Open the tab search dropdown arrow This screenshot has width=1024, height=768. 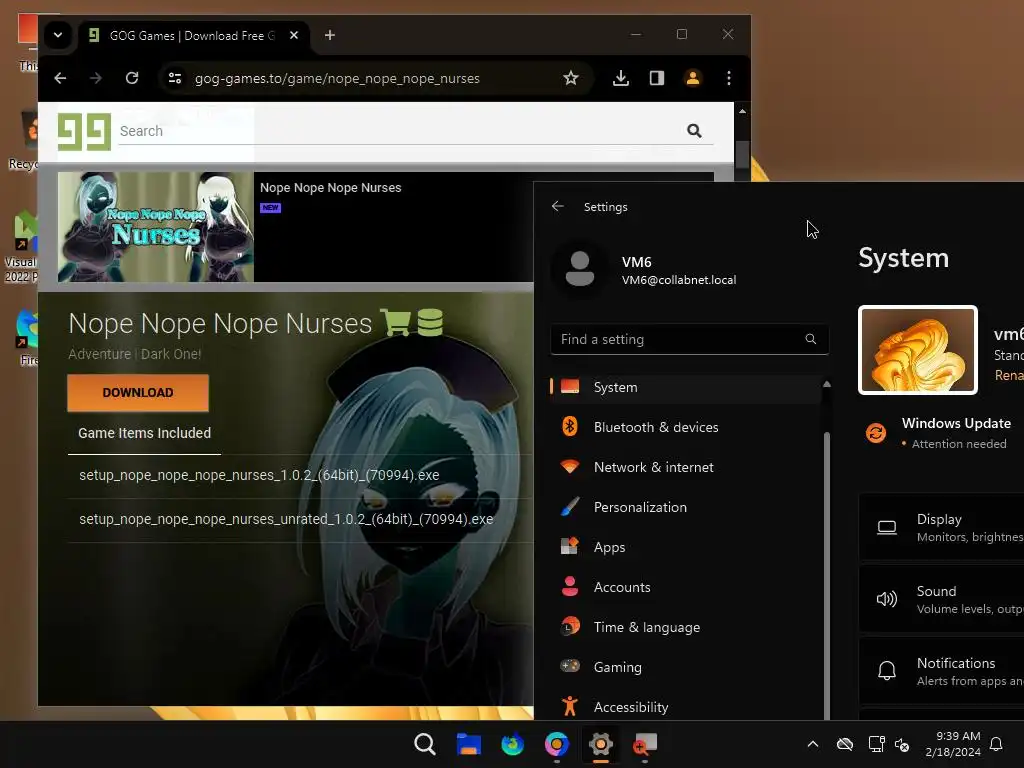[x=57, y=35]
